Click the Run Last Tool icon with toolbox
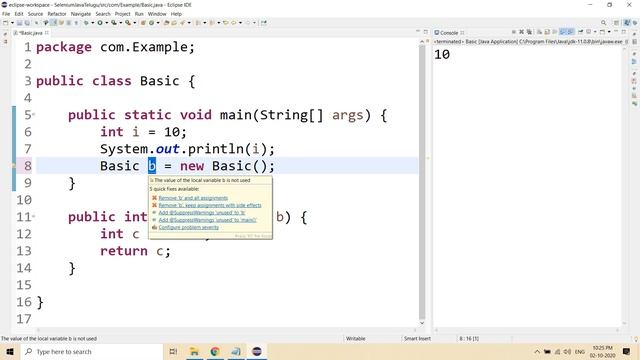The width and height of the screenshot is (640, 360). click(x=128, y=23)
